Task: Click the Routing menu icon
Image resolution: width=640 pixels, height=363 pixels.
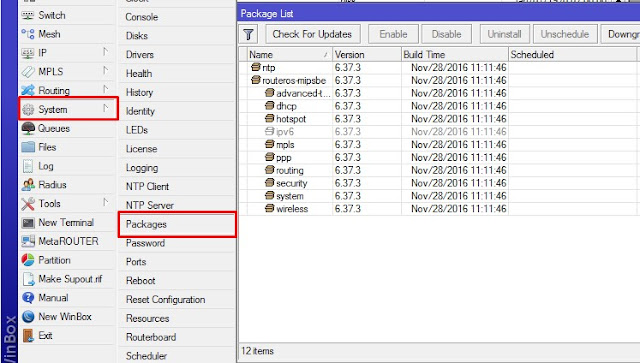Action: (x=28, y=90)
